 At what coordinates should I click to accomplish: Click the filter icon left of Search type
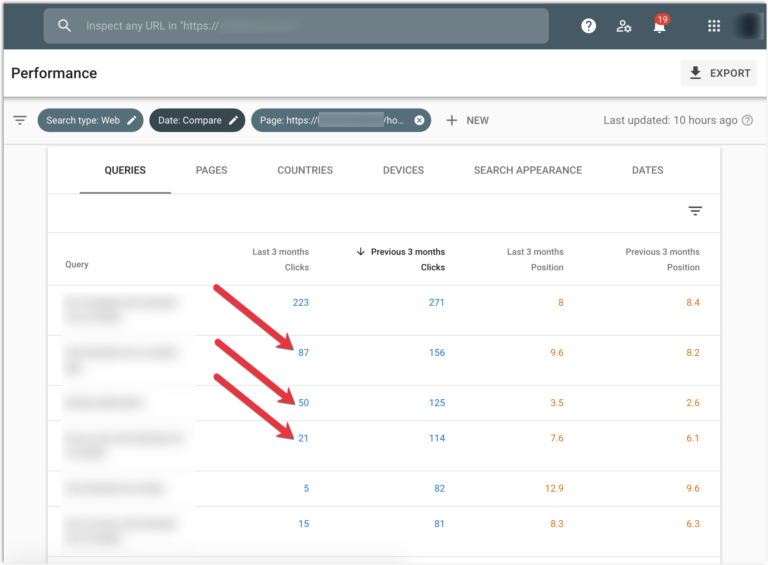(20, 120)
